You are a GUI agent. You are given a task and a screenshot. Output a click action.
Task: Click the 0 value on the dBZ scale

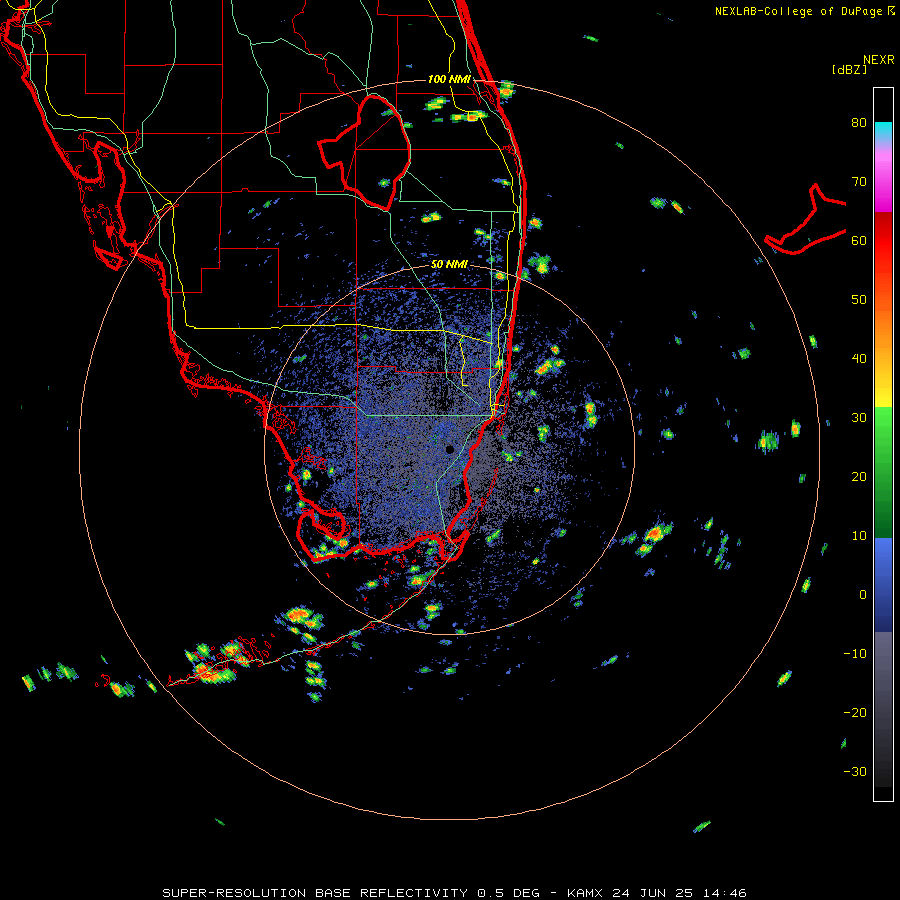(863, 595)
